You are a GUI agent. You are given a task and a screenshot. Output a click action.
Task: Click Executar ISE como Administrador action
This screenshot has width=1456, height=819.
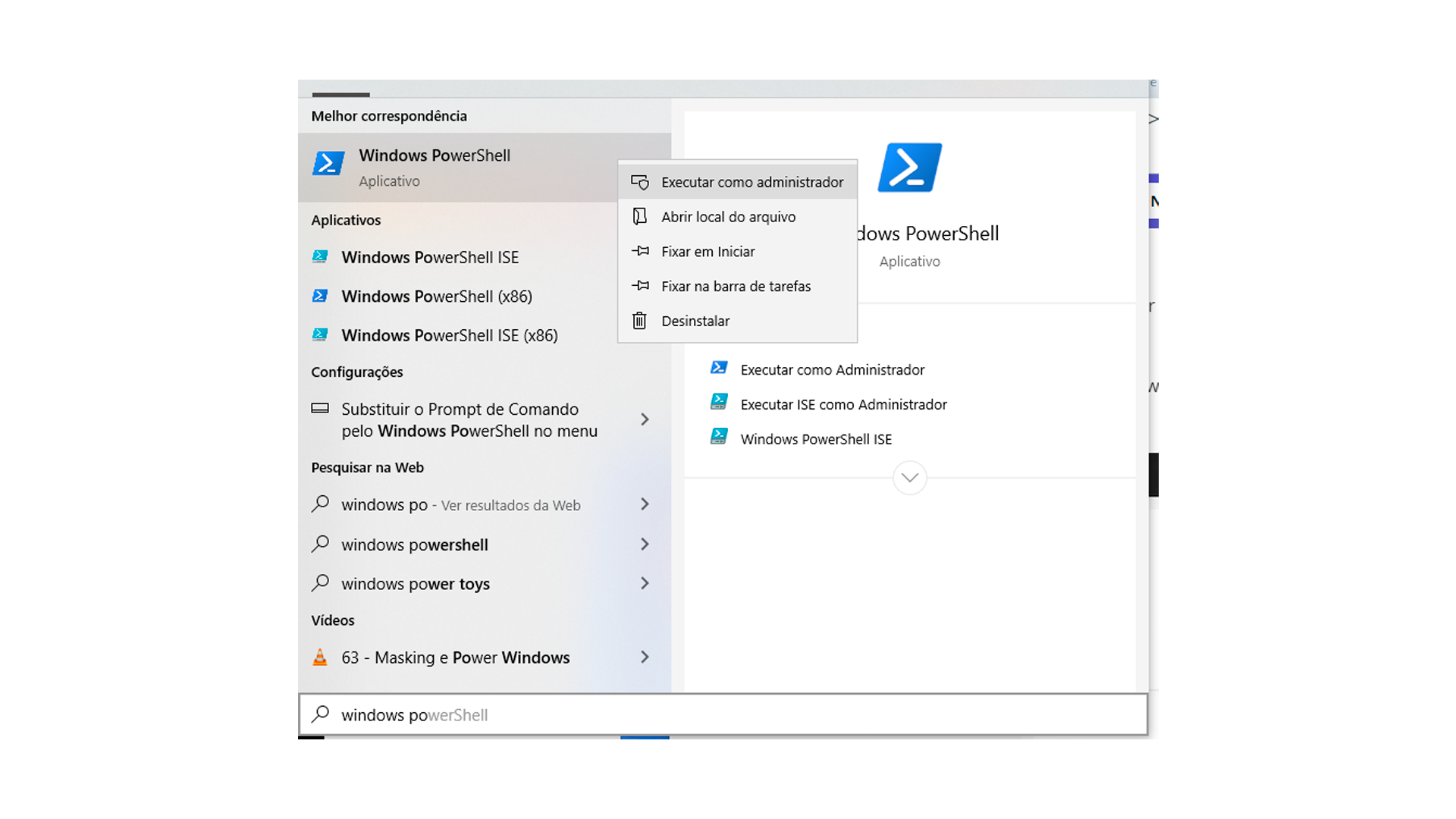point(843,405)
